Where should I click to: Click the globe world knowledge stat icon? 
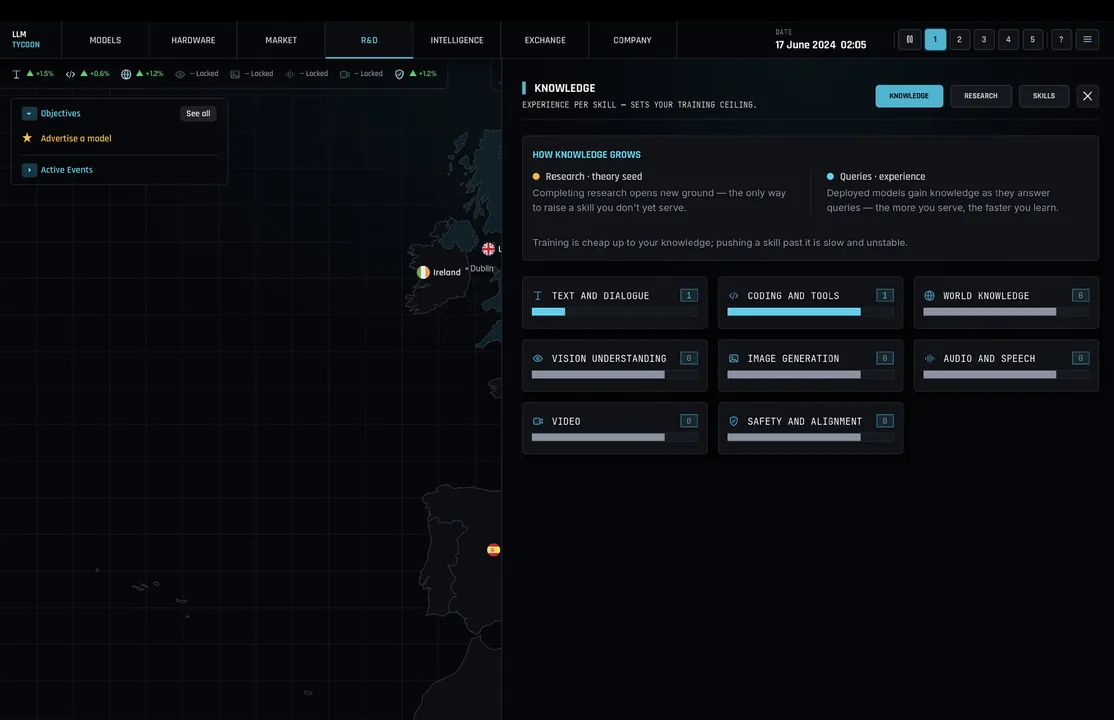tap(126, 74)
